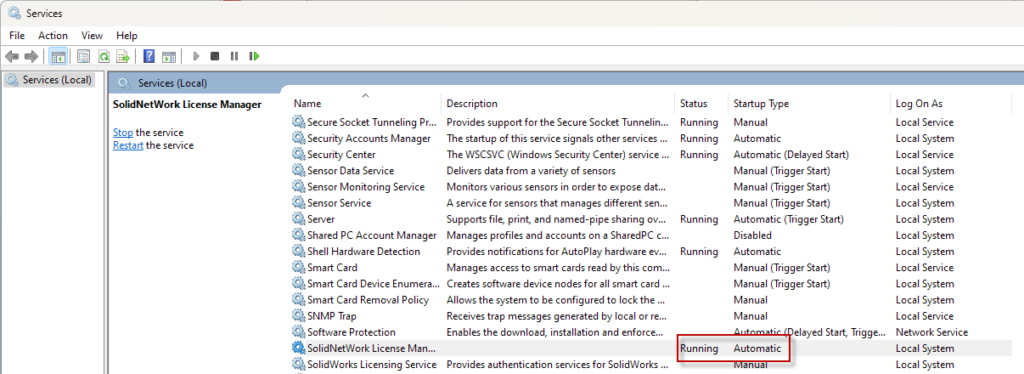1024x374 pixels.
Task: Select Services (Local) in console tree
Action: coord(50,80)
